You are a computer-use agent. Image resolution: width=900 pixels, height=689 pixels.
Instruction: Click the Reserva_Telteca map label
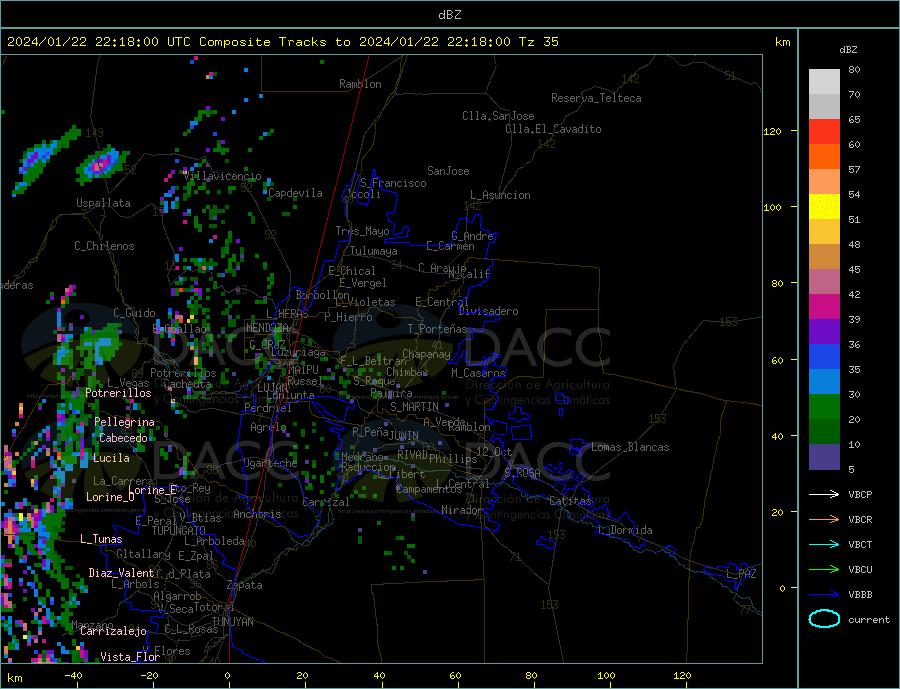tap(596, 98)
